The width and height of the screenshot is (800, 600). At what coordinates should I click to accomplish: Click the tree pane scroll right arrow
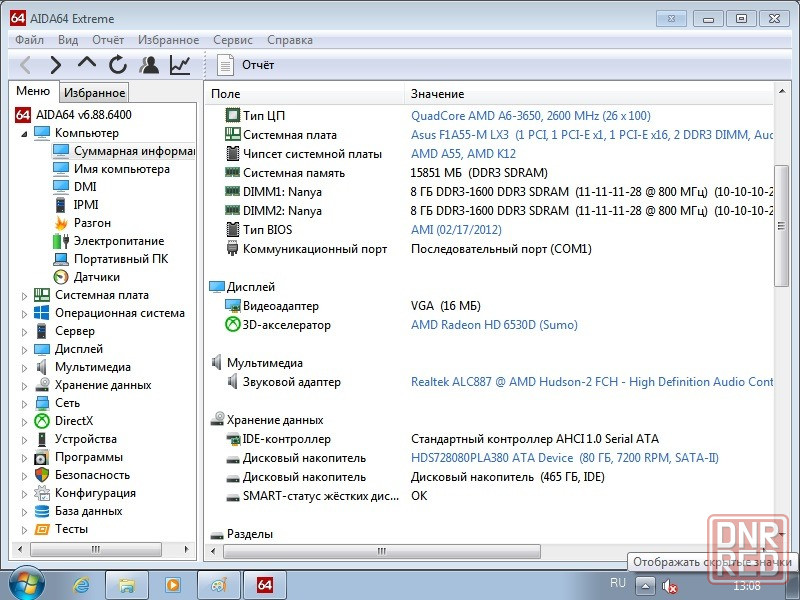pyautogui.click(x=186, y=549)
